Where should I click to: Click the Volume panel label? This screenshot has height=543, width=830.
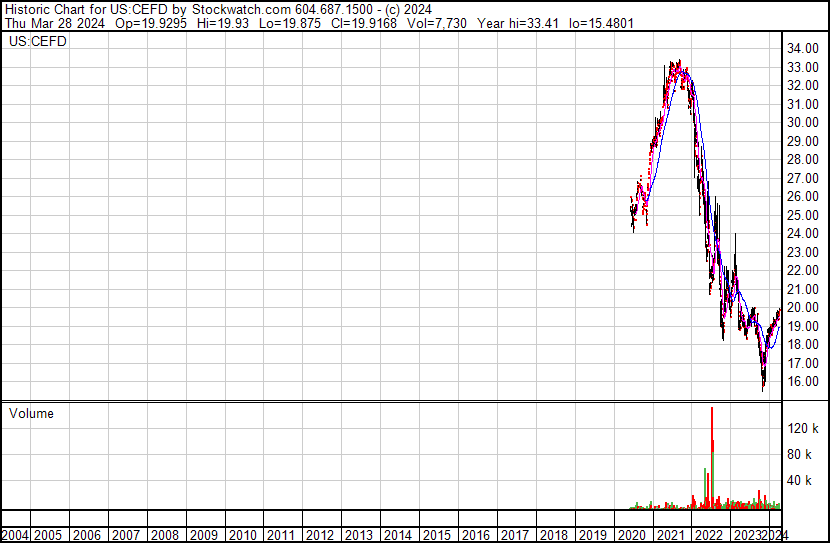(x=31, y=414)
